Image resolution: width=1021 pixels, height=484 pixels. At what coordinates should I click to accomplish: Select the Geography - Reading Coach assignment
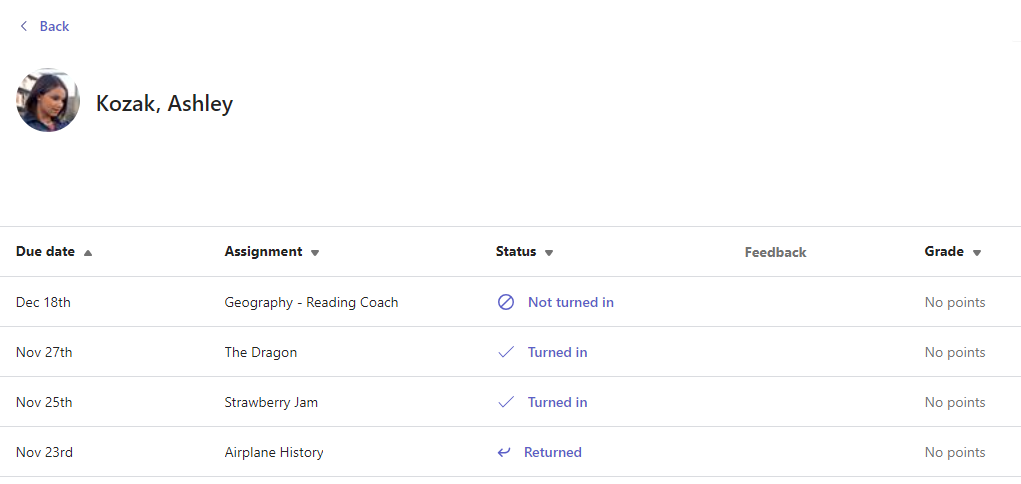coord(311,302)
